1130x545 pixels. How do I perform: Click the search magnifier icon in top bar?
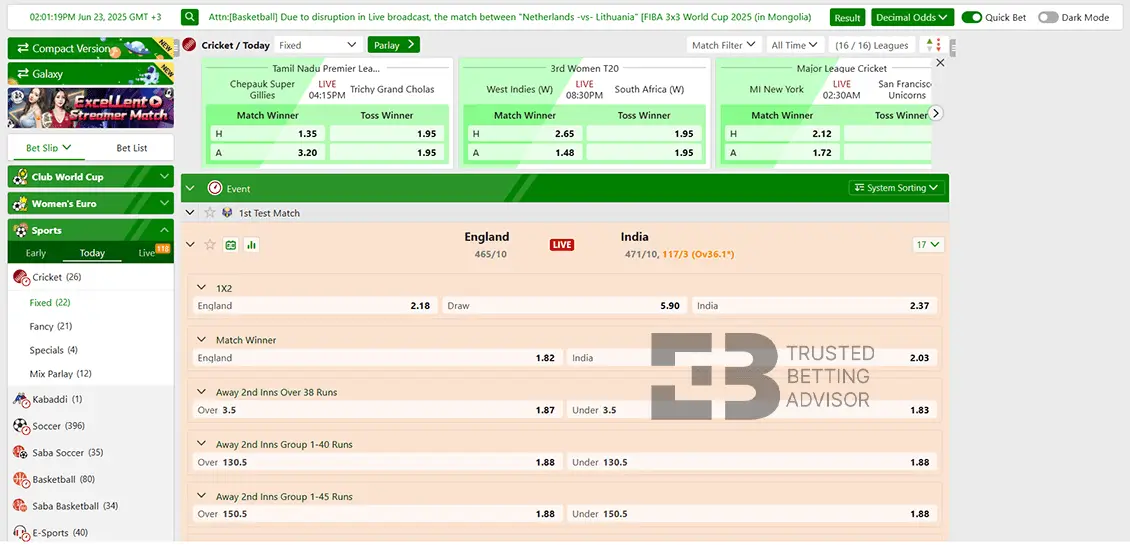(190, 17)
